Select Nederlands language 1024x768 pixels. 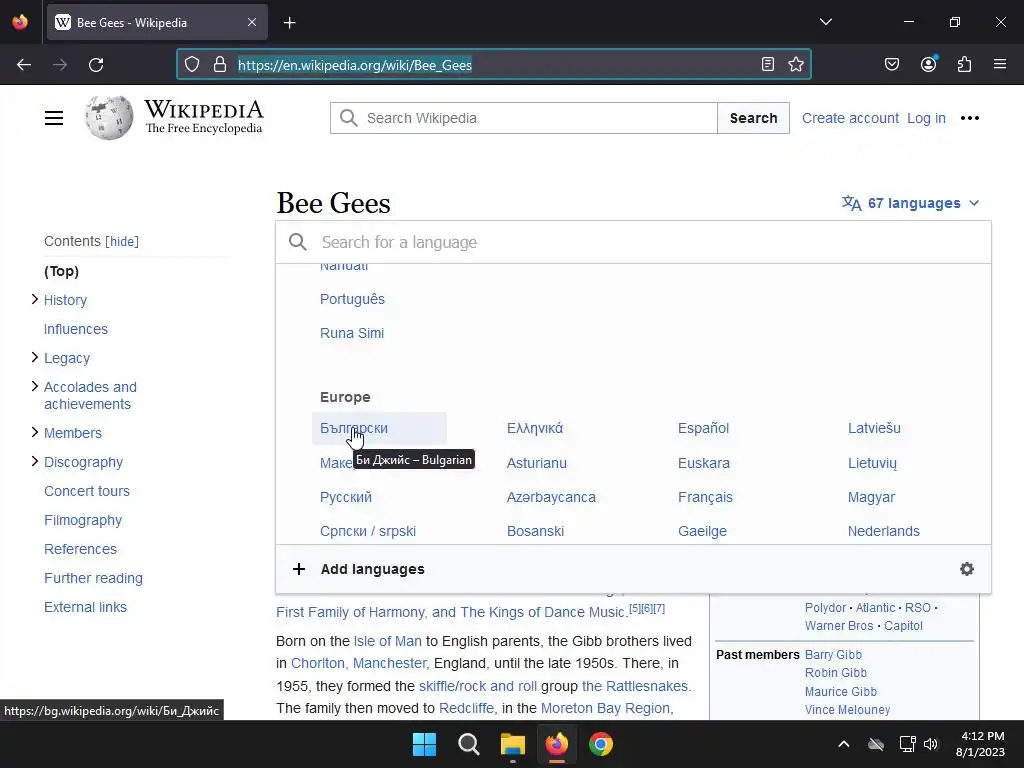point(884,531)
